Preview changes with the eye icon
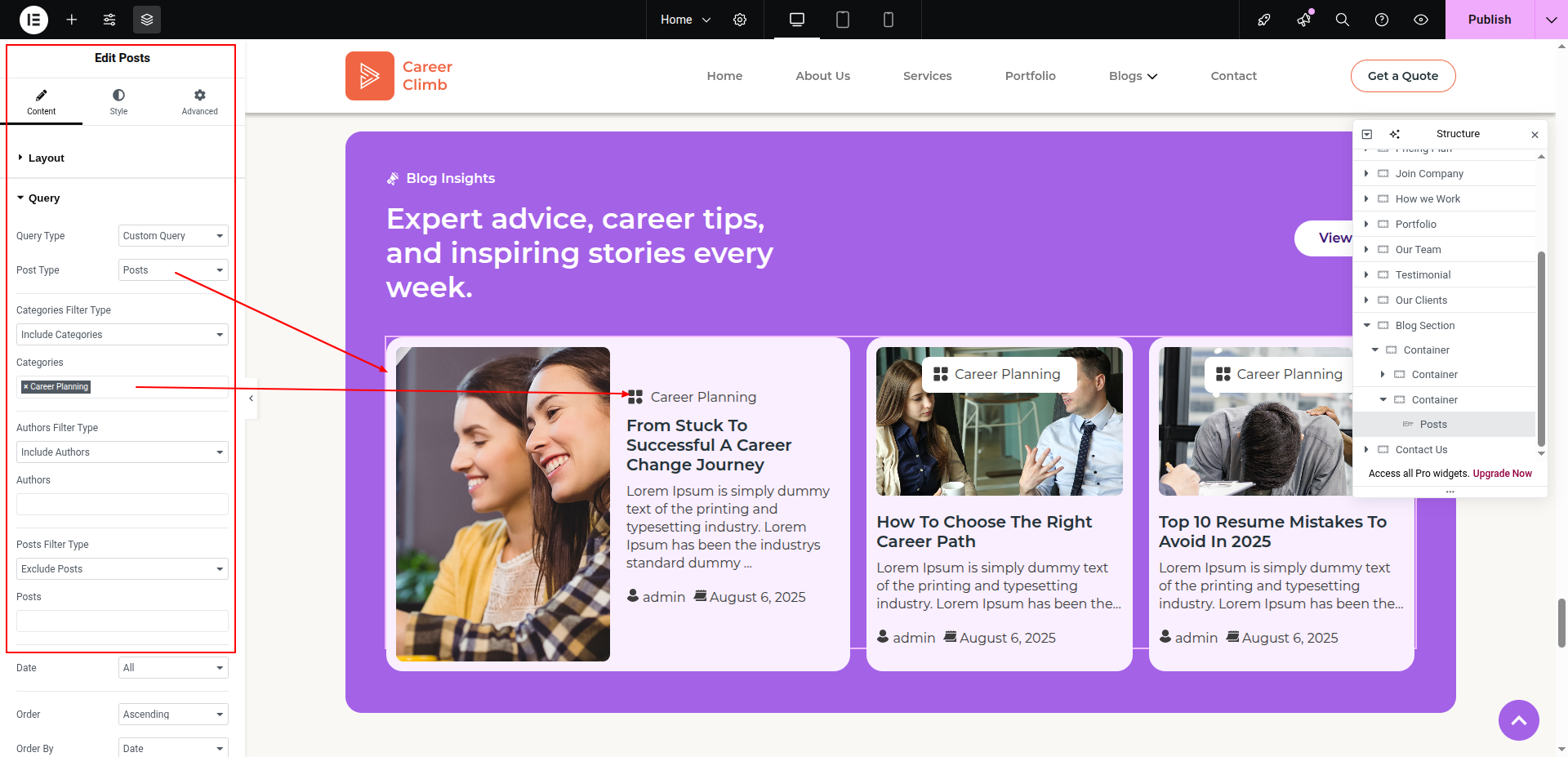The image size is (1568, 757). 1421,20
